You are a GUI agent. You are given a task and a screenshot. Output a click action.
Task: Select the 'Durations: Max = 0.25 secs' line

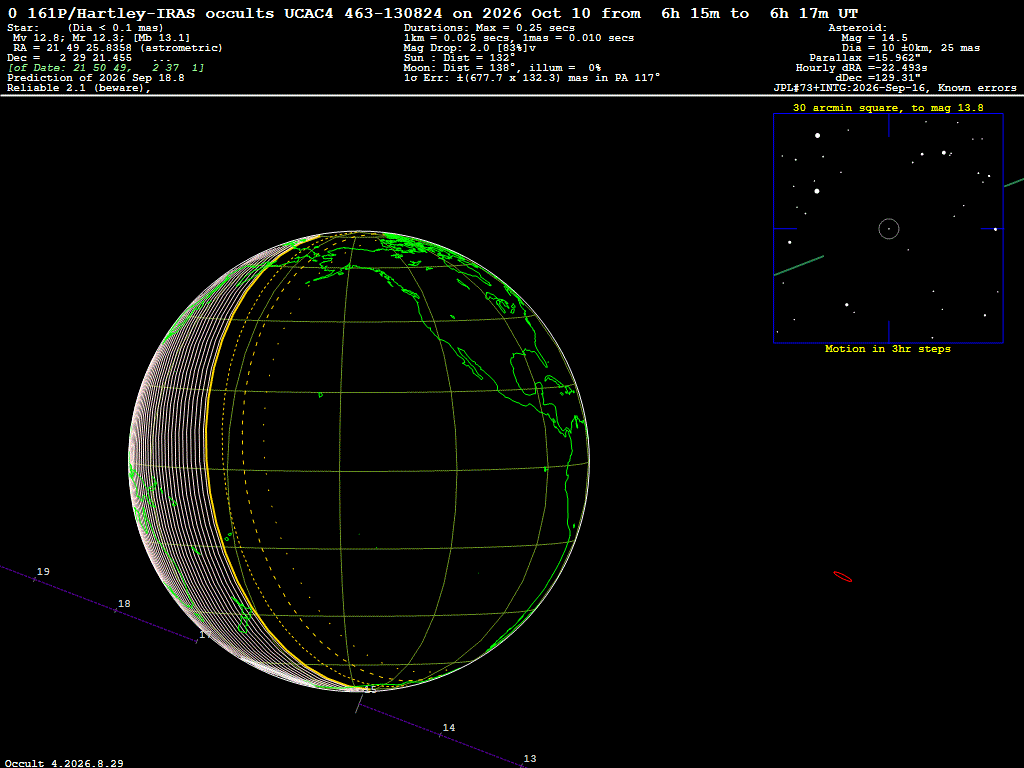click(489, 28)
